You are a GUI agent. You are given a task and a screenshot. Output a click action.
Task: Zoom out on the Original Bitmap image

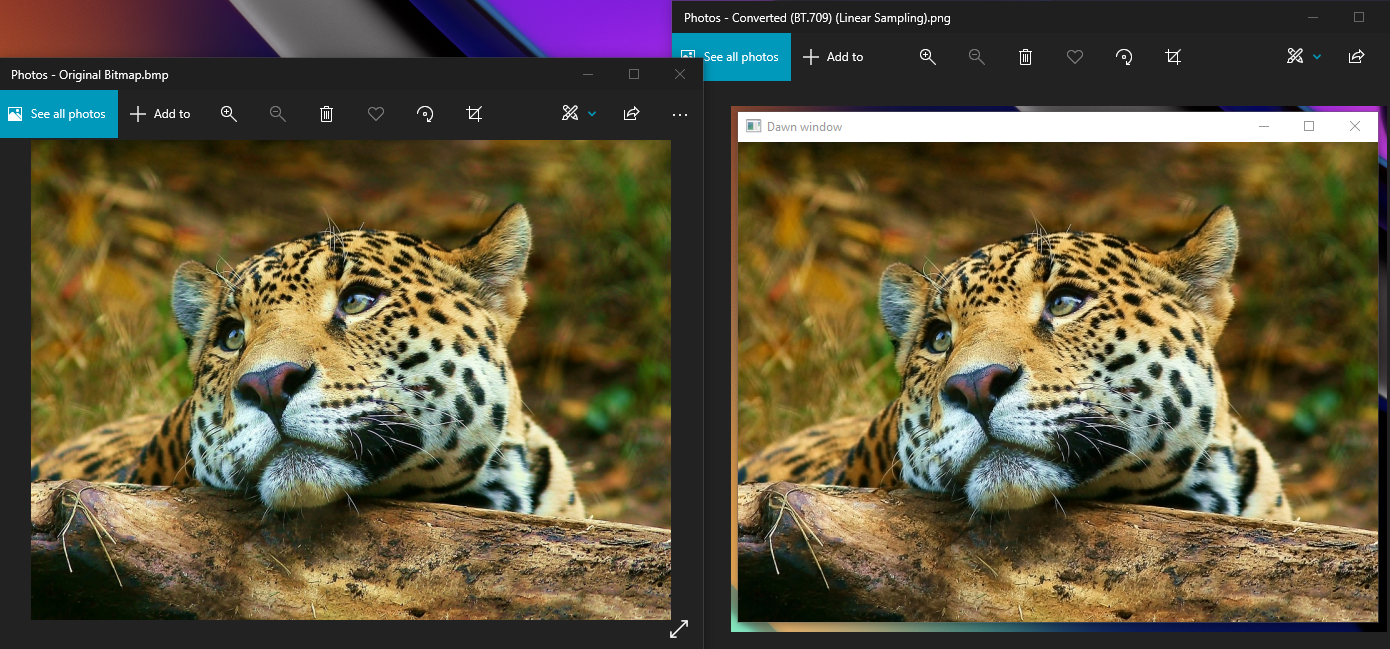click(277, 114)
